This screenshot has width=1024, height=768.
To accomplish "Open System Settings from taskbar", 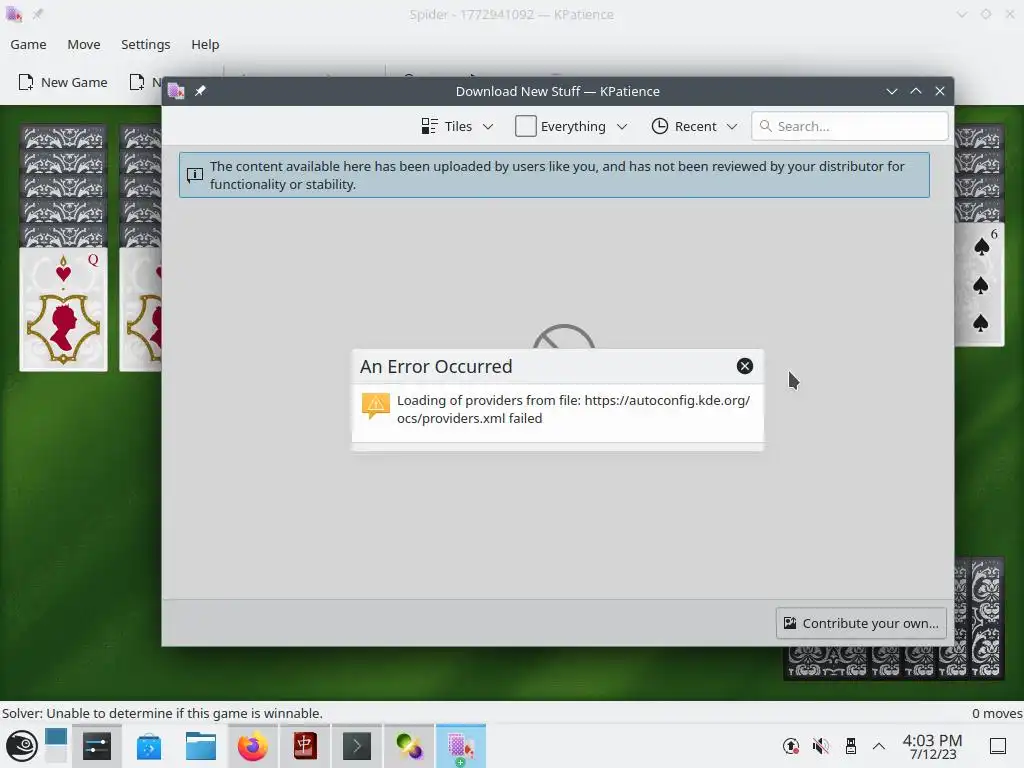I will click(x=97, y=746).
